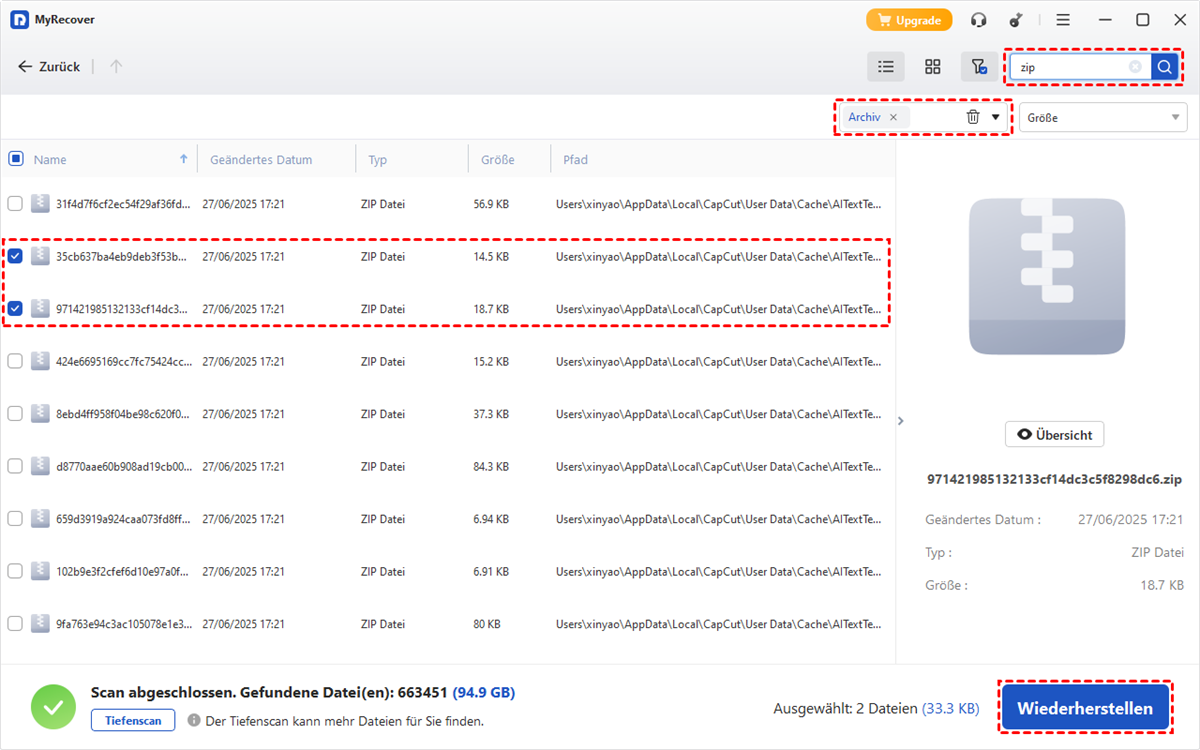Switch to list view icon
This screenshot has width=1200, height=750.
point(885,67)
